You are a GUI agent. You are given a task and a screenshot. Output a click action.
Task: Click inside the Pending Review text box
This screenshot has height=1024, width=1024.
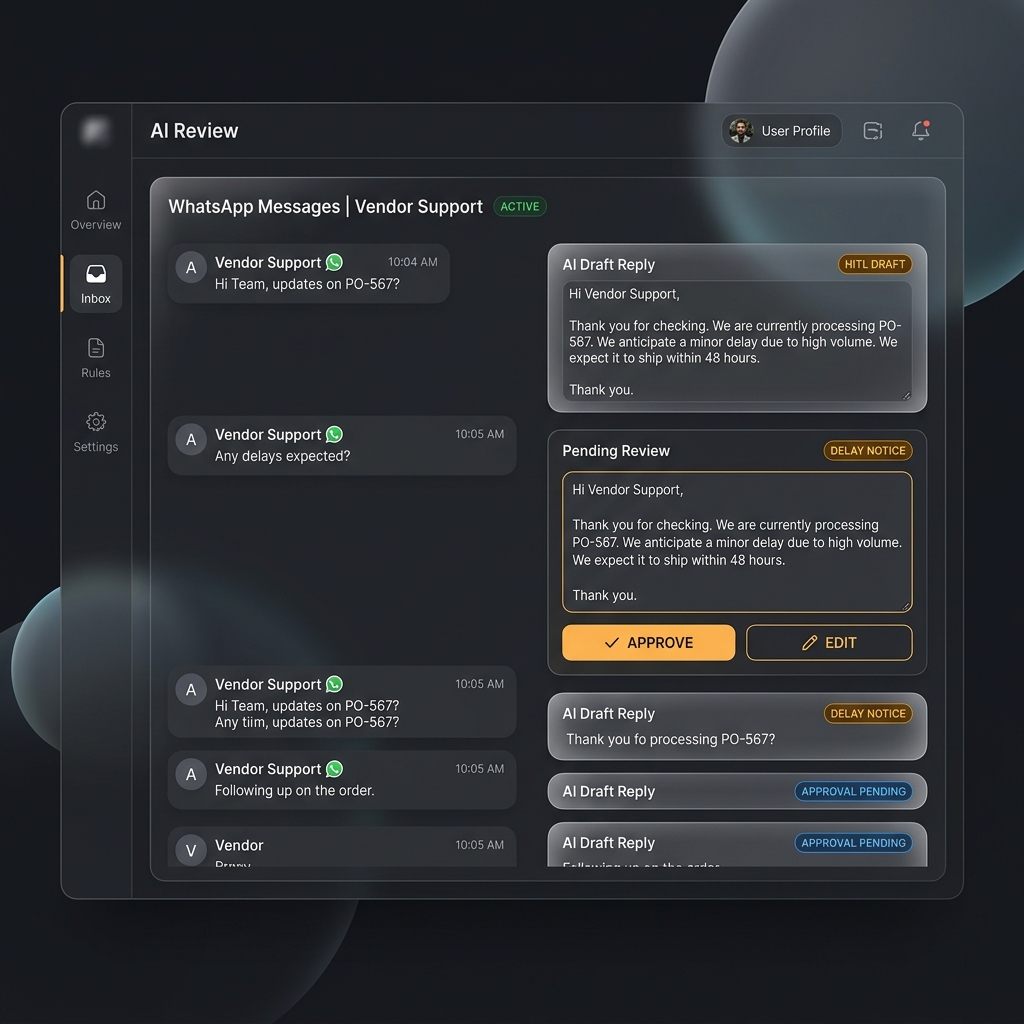click(737, 541)
